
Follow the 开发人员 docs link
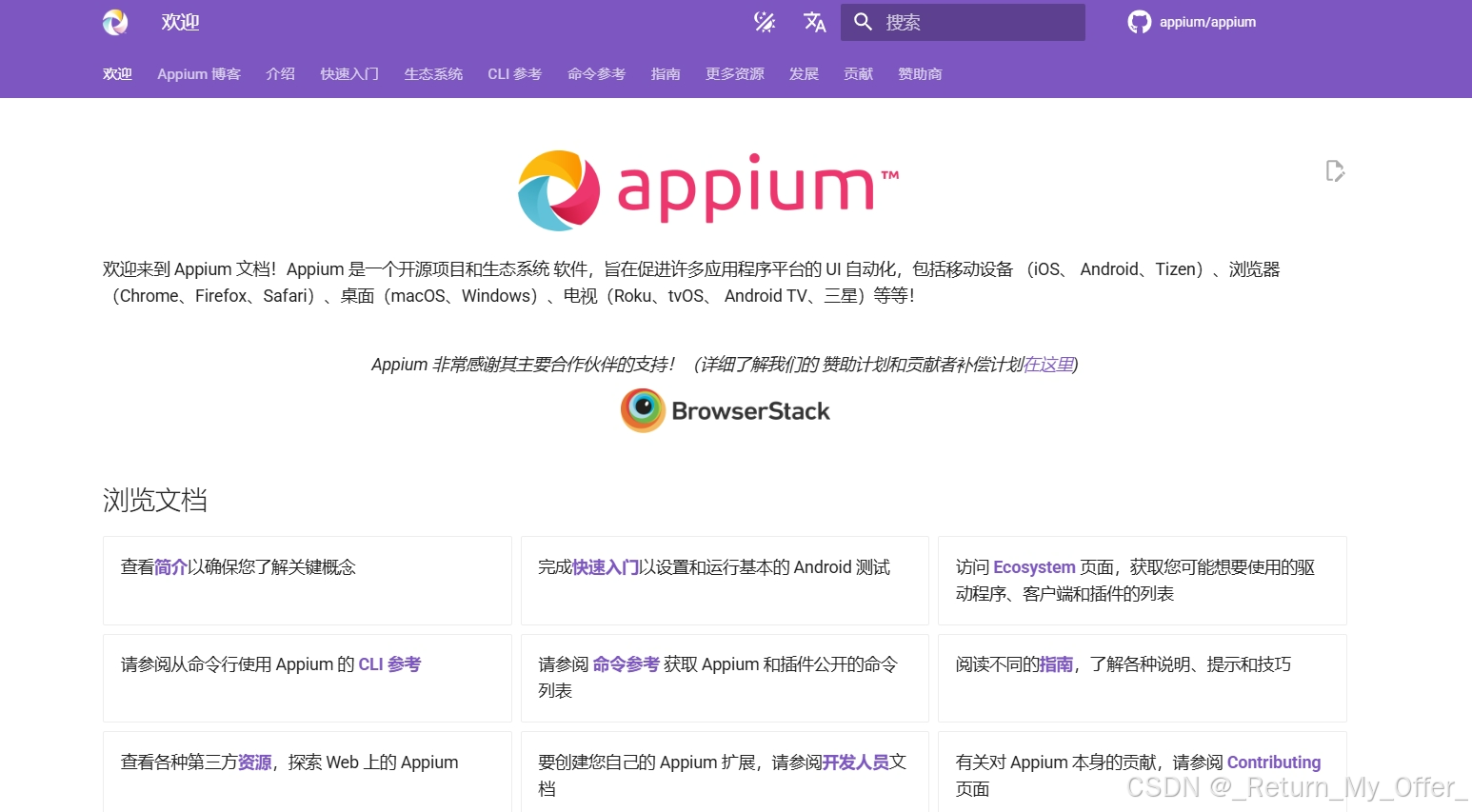856,762
